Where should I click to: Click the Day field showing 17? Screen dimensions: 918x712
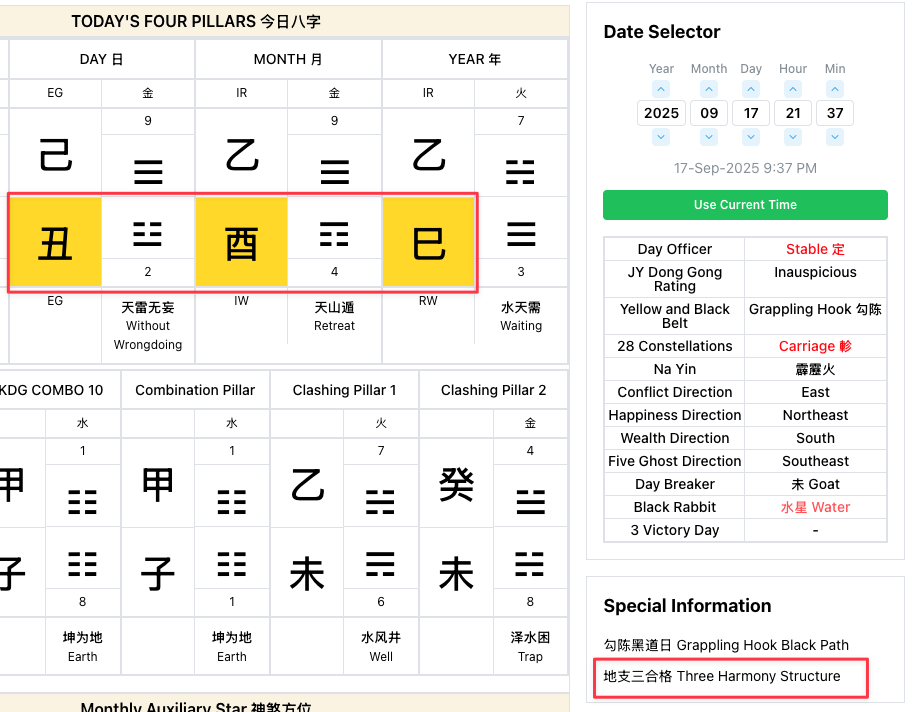[x=751, y=113]
